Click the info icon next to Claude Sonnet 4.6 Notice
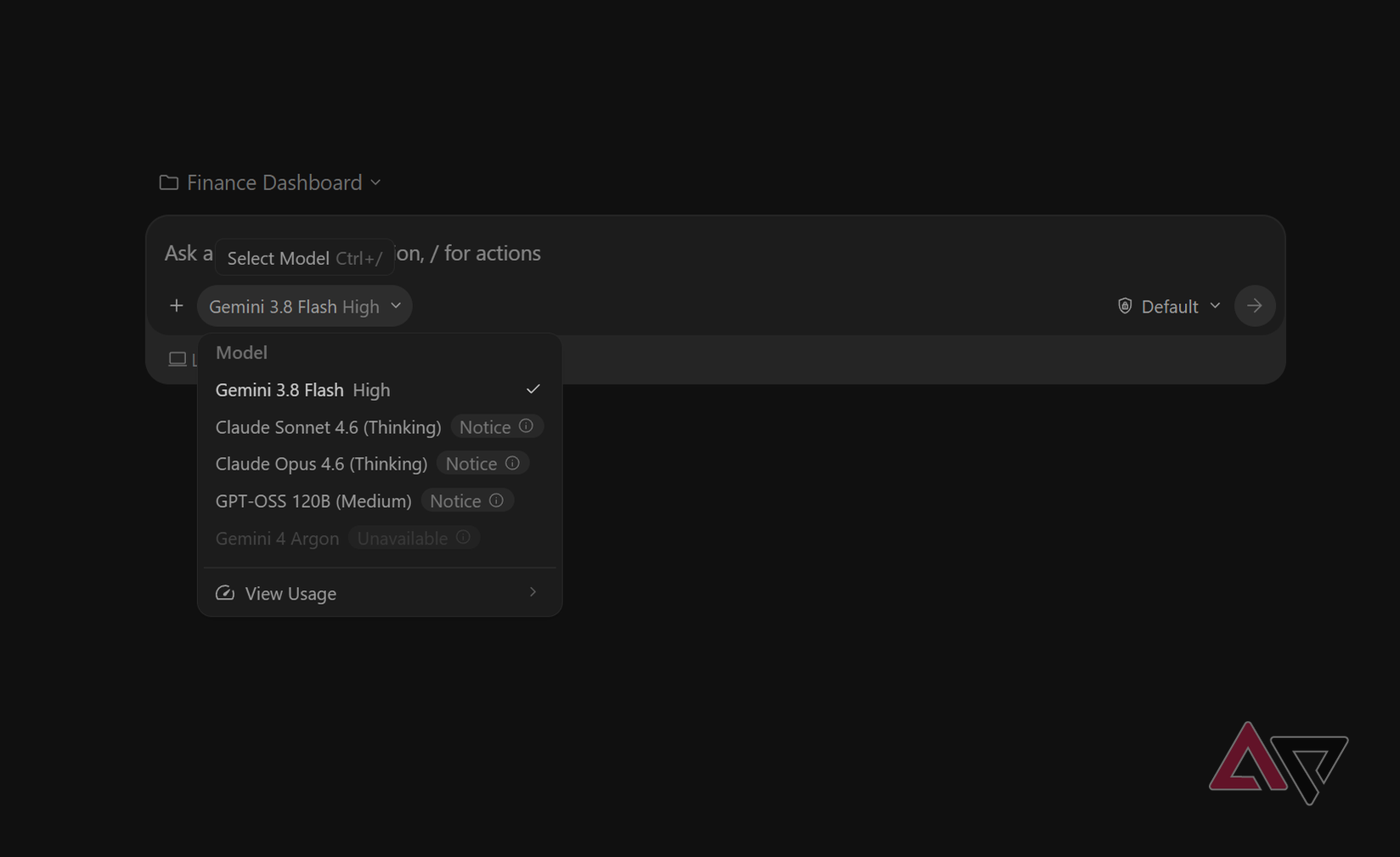This screenshot has height=857, width=1400. pyautogui.click(x=526, y=426)
